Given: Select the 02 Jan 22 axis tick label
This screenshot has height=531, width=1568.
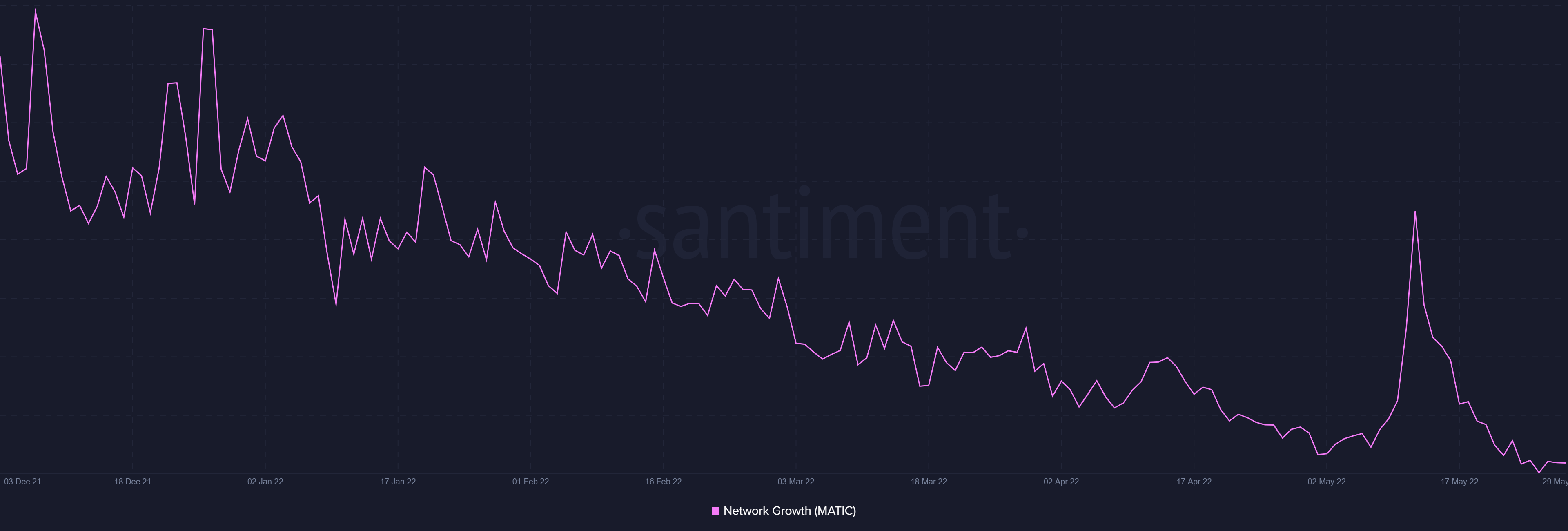Looking at the screenshot, I should coord(265,482).
